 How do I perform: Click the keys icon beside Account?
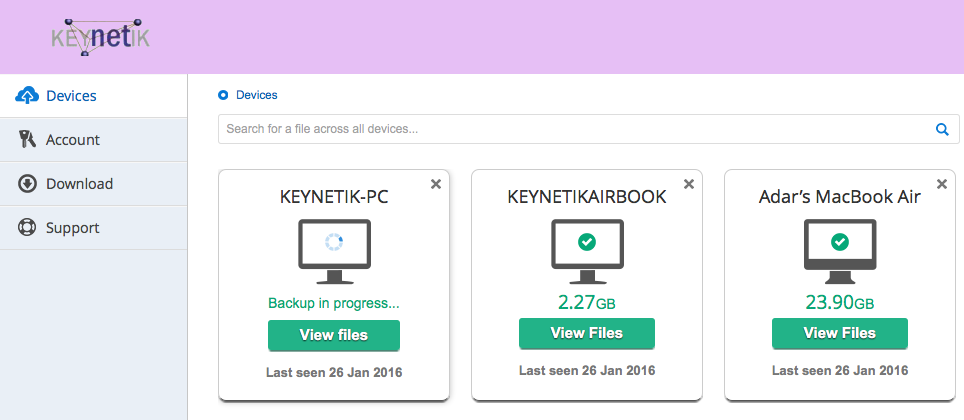coord(28,140)
